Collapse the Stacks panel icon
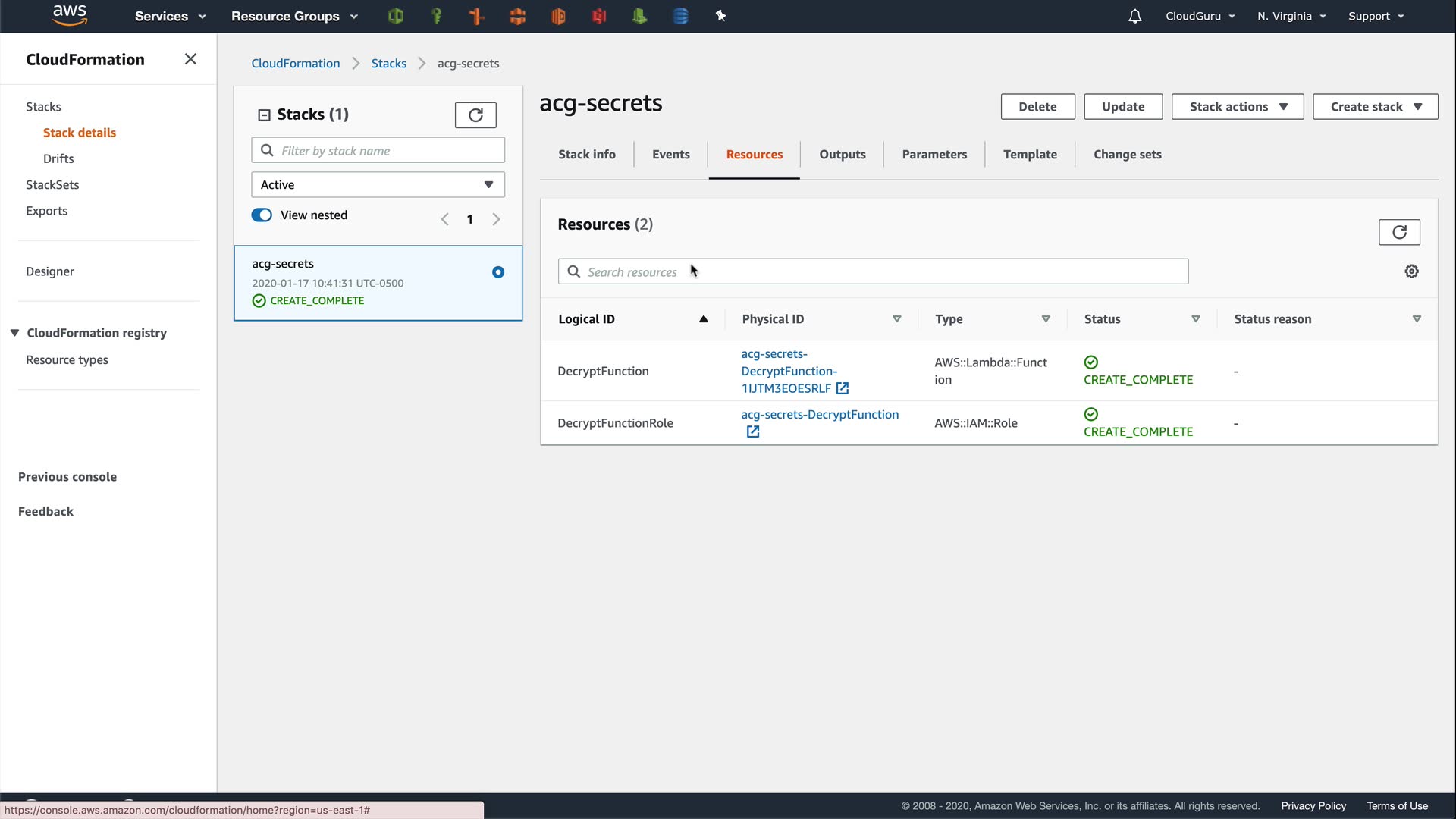The image size is (1456, 819). [x=264, y=115]
